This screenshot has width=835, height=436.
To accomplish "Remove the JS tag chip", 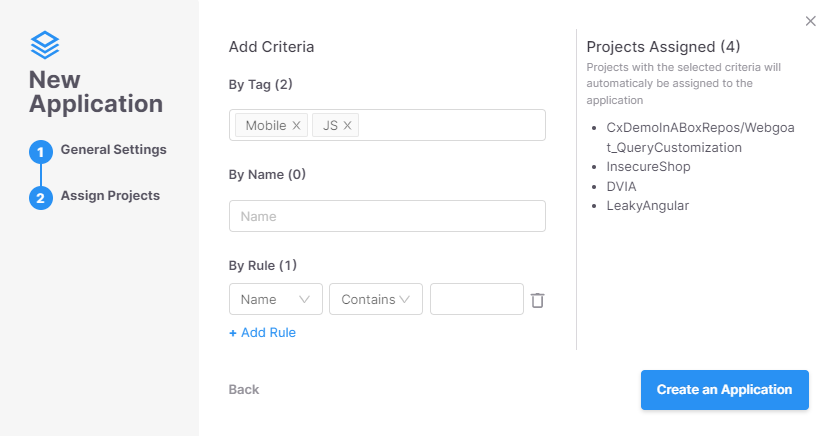I will point(347,126).
